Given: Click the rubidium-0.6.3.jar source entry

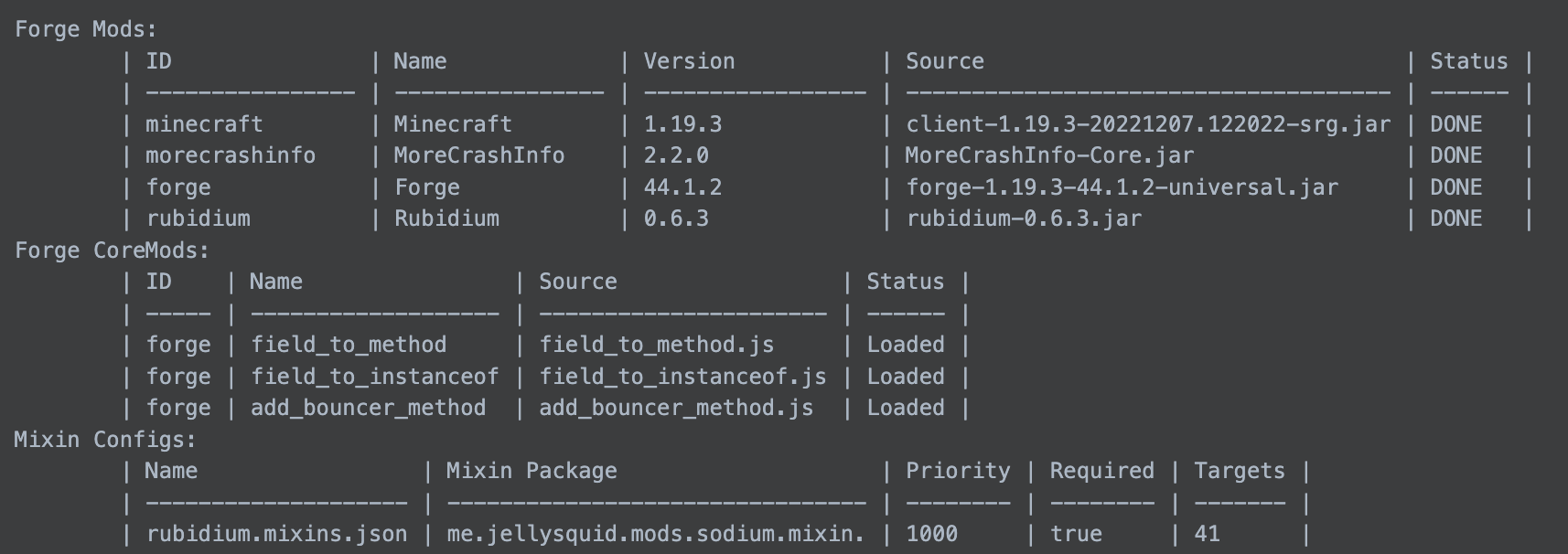Looking at the screenshot, I should coord(1024,218).
